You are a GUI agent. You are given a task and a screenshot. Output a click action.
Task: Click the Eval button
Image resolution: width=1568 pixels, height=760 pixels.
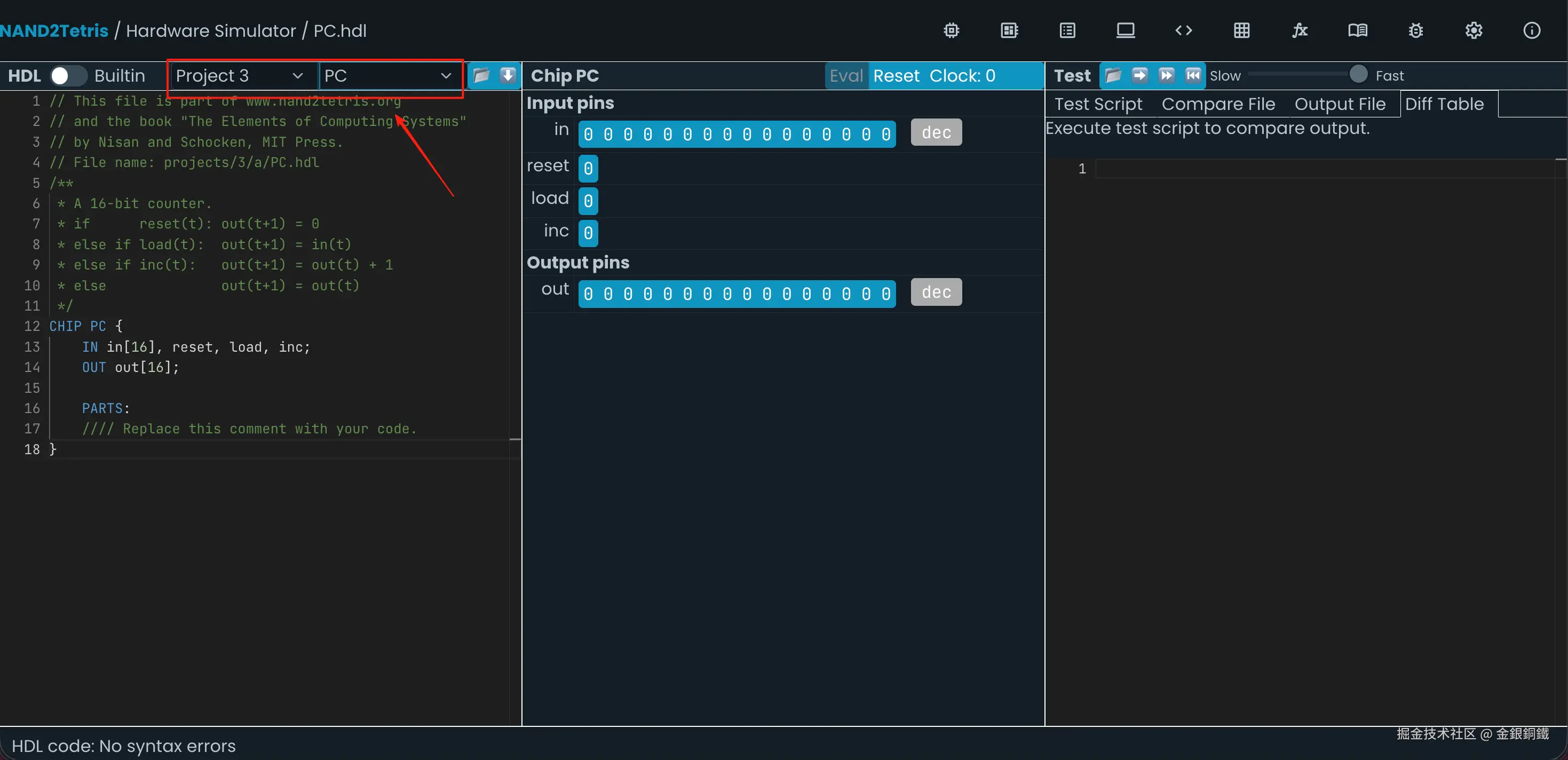[845, 75]
